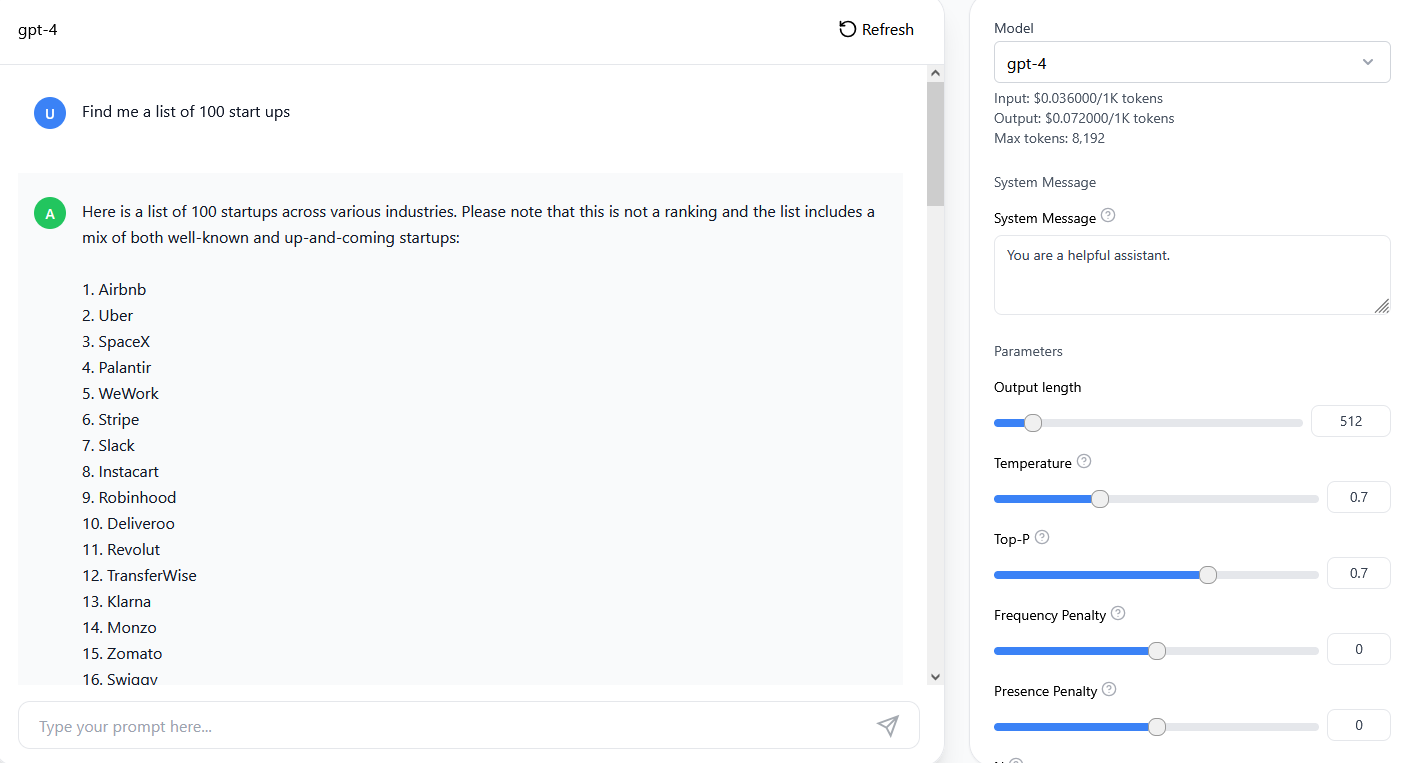Click the Output price per 1K tokens text
Image resolution: width=1408 pixels, height=763 pixels.
click(1084, 118)
